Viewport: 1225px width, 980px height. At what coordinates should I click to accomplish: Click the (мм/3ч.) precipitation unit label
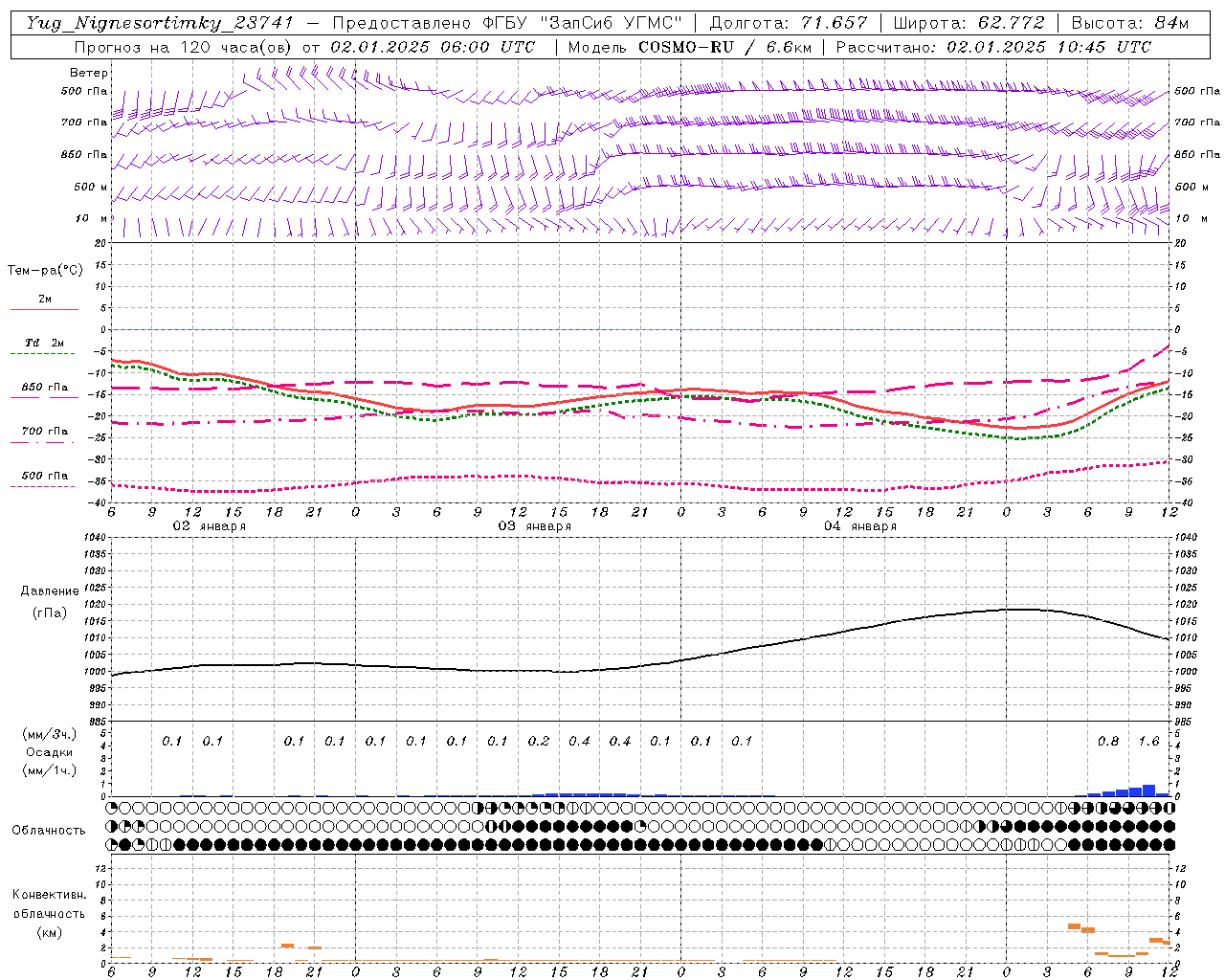pos(50,734)
